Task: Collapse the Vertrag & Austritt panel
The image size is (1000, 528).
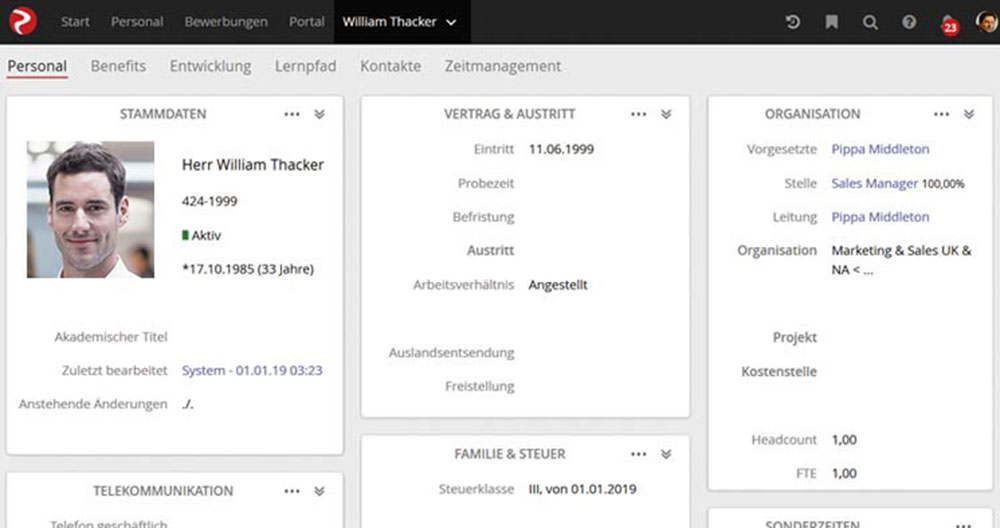Action: [x=666, y=114]
